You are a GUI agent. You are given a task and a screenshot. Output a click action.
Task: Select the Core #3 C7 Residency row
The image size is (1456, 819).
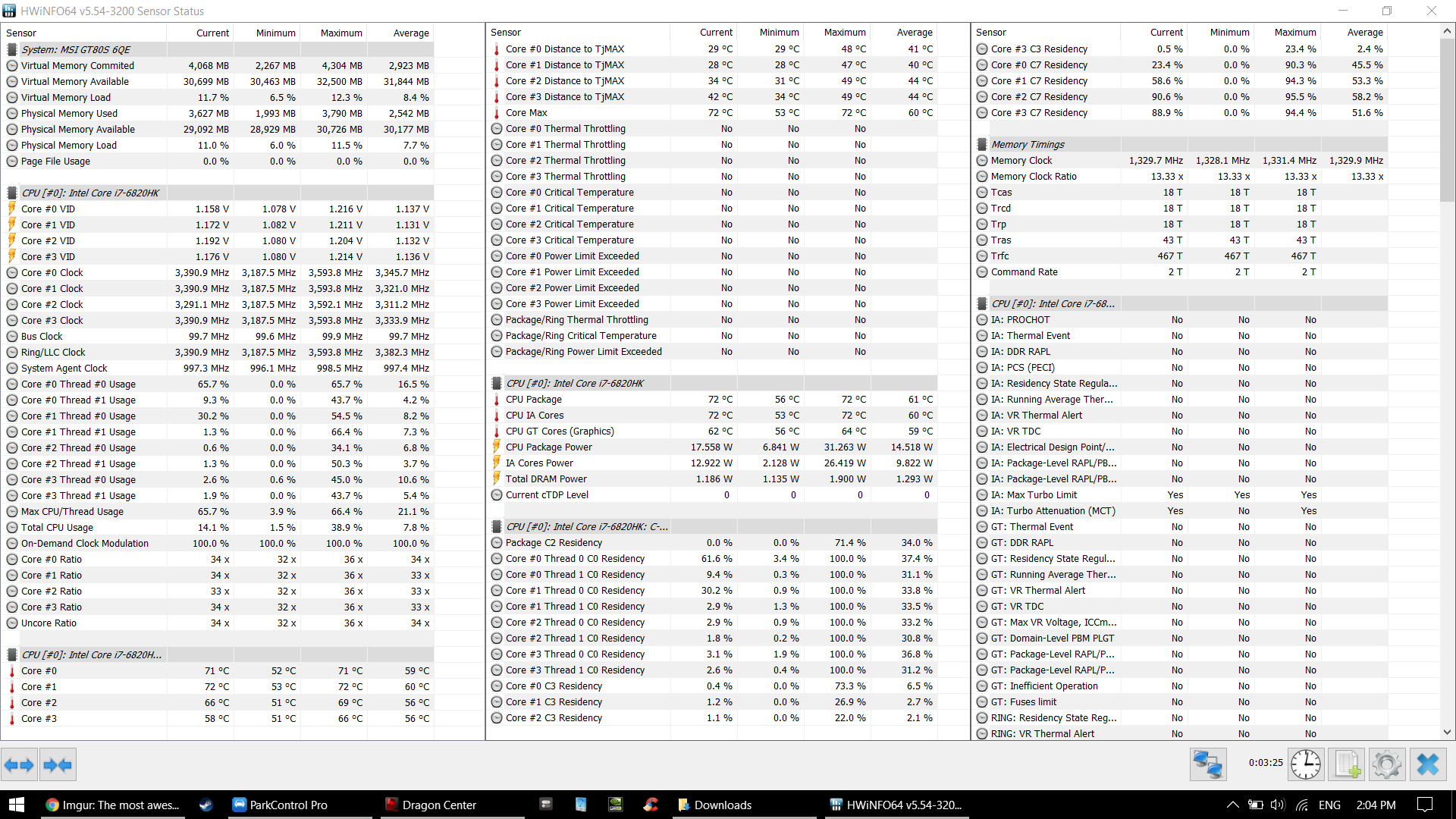(x=1181, y=112)
